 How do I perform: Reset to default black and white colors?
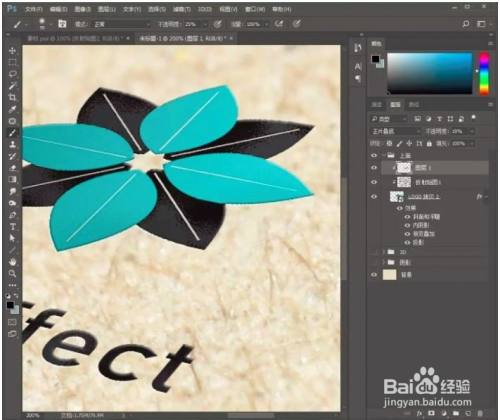click(8, 296)
